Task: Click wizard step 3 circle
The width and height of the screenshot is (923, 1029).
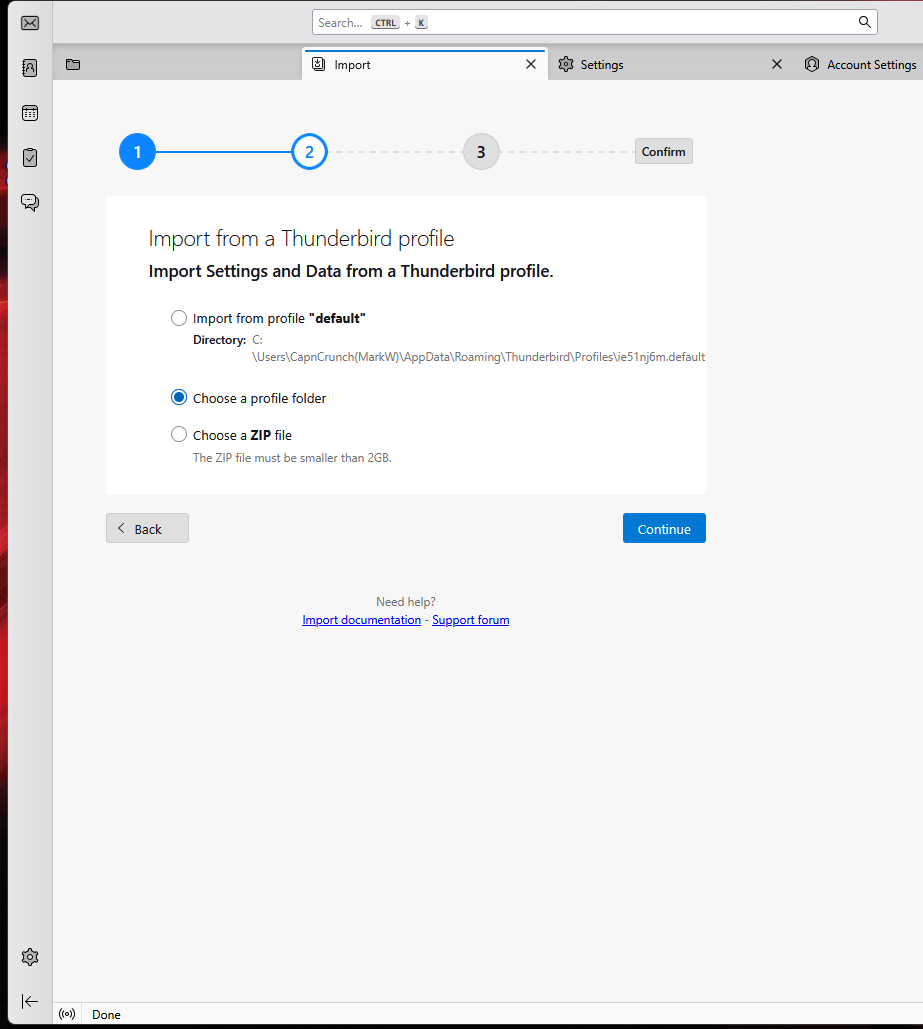Action: coord(481,152)
